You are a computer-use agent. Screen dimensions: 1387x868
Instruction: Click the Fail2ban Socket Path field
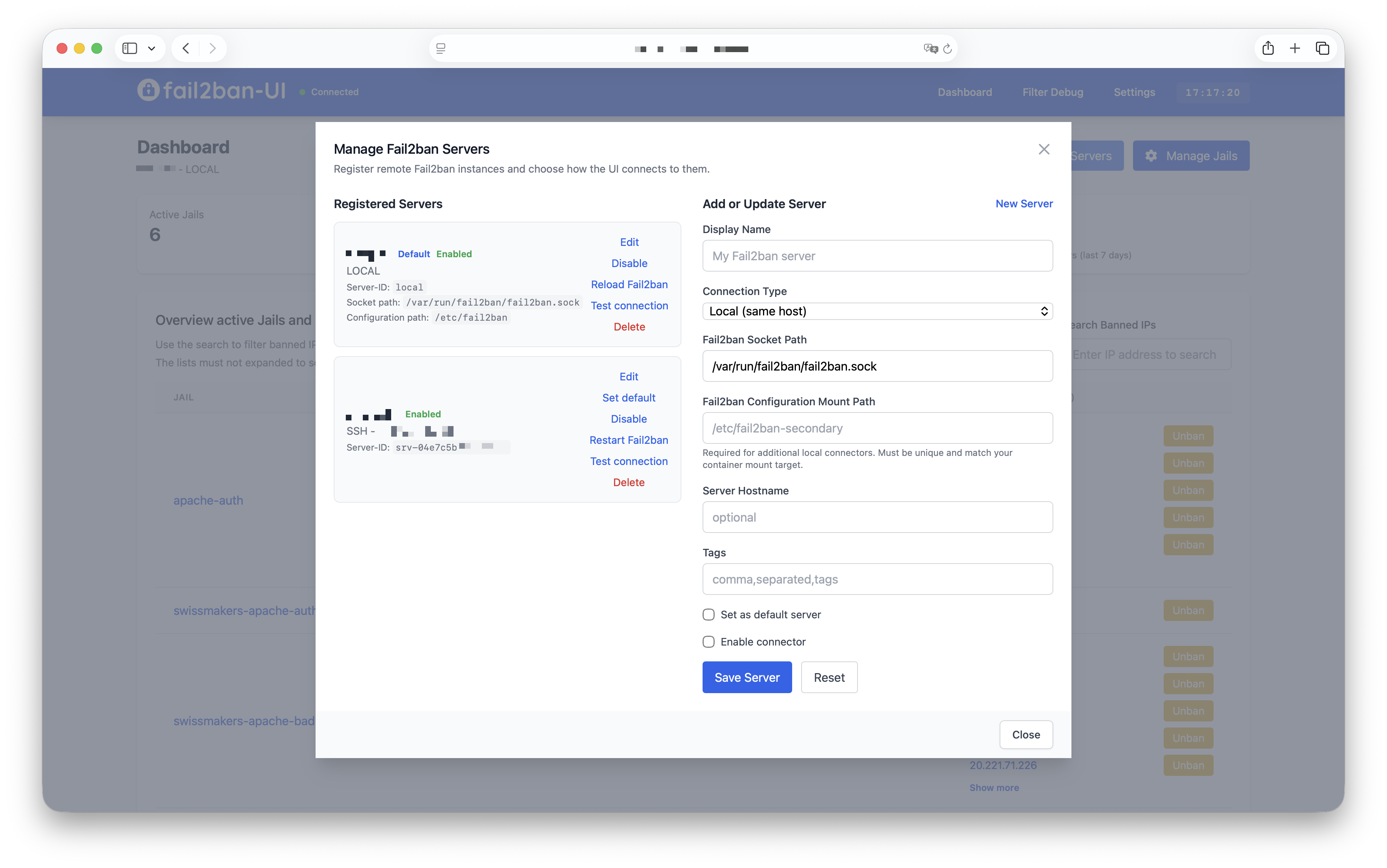[x=877, y=366]
